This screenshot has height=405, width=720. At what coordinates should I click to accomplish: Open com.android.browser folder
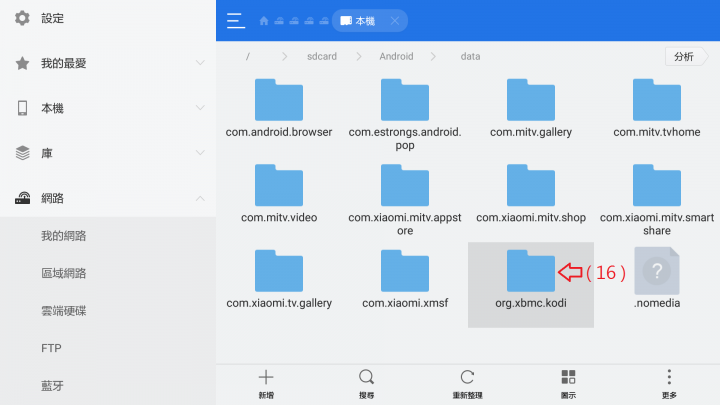pyautogui.click(x=279, y=108)
